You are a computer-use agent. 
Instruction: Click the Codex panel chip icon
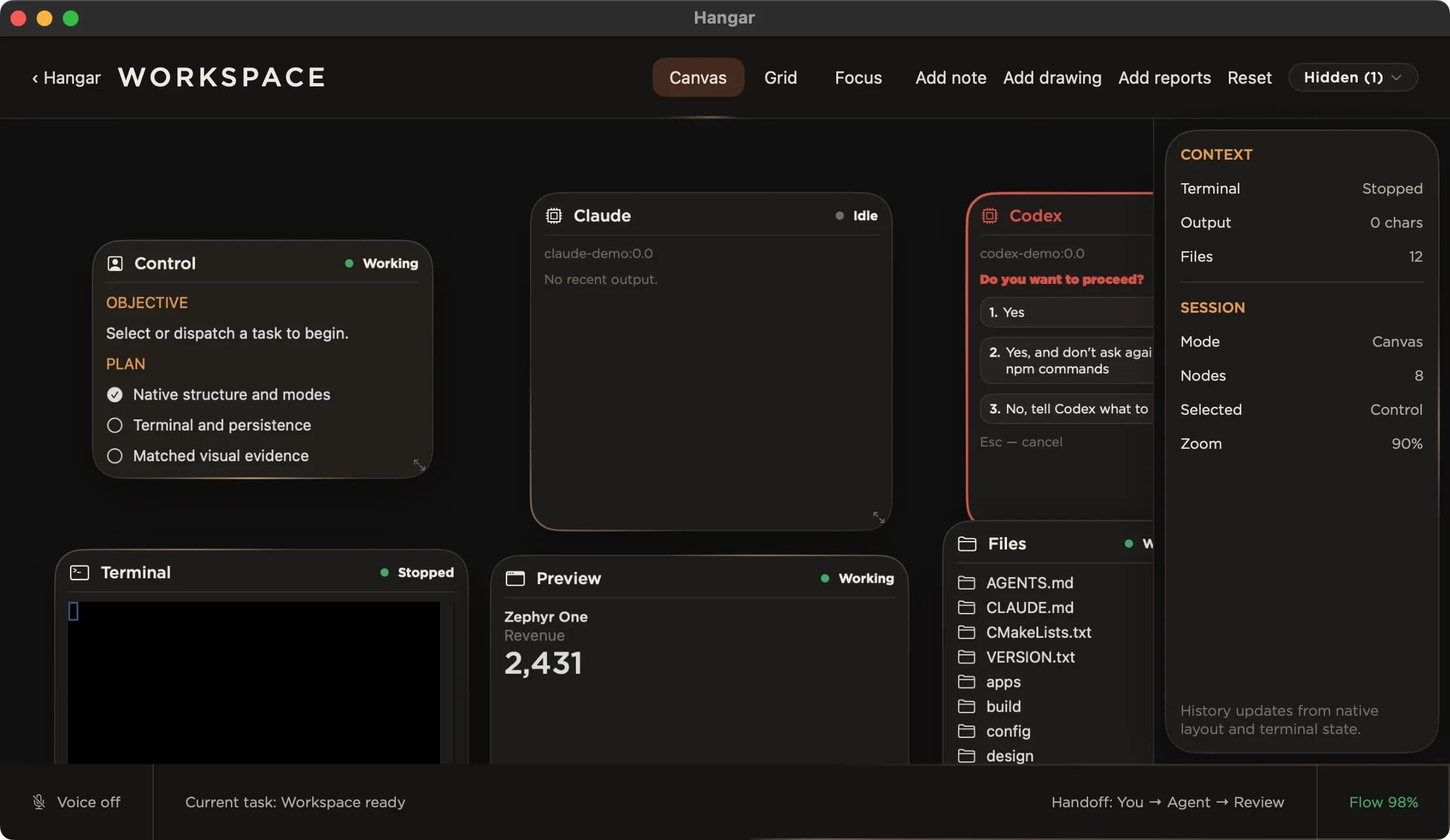pos(989,216)
